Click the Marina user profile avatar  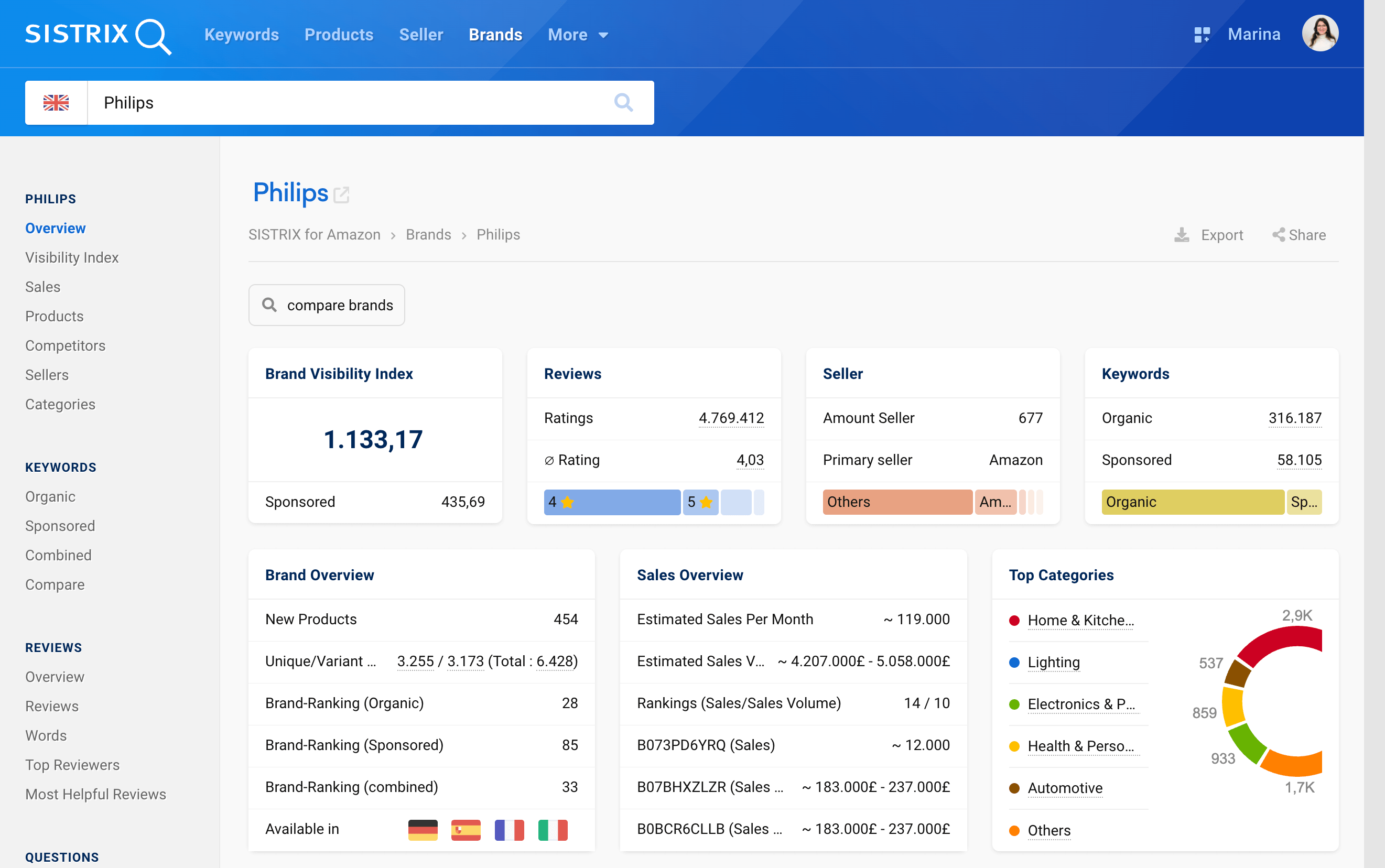tap(1324, 35)
